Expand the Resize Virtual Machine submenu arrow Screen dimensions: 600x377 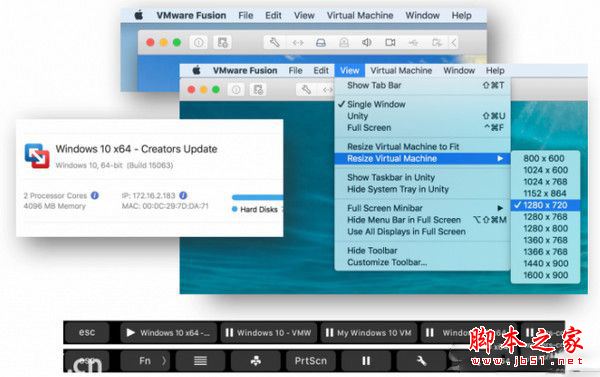[501, 158]
